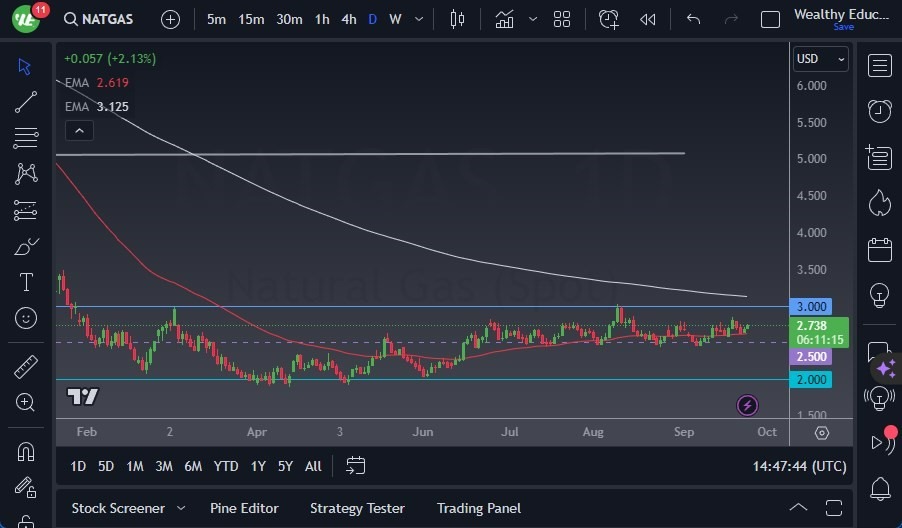The height and width of the screenshot is (528, 902).
Task: Select the D daily timeframe
Action: click(372, 19)
